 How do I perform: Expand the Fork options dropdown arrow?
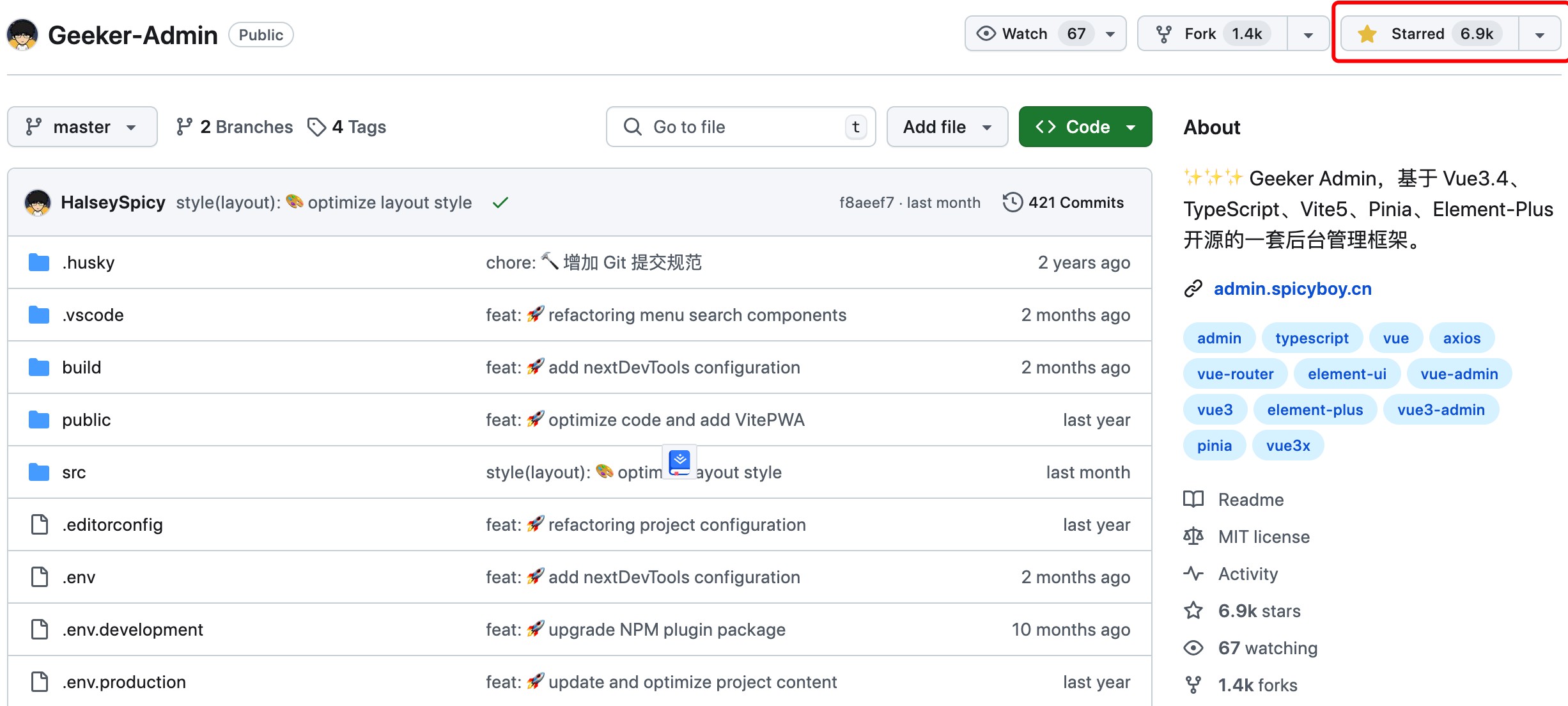[x=1308, y=35]
